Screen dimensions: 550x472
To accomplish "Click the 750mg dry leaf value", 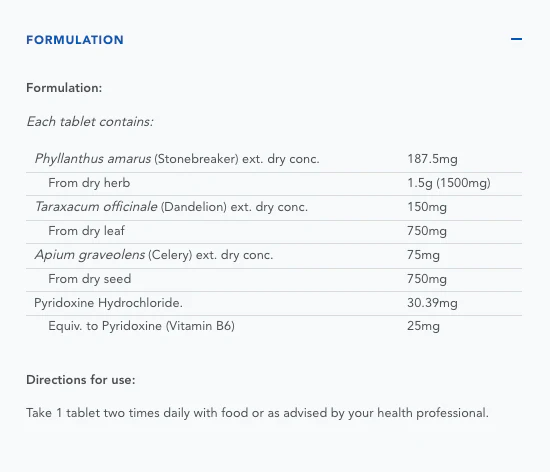I will pyautogui.click(x=427, y=231).
